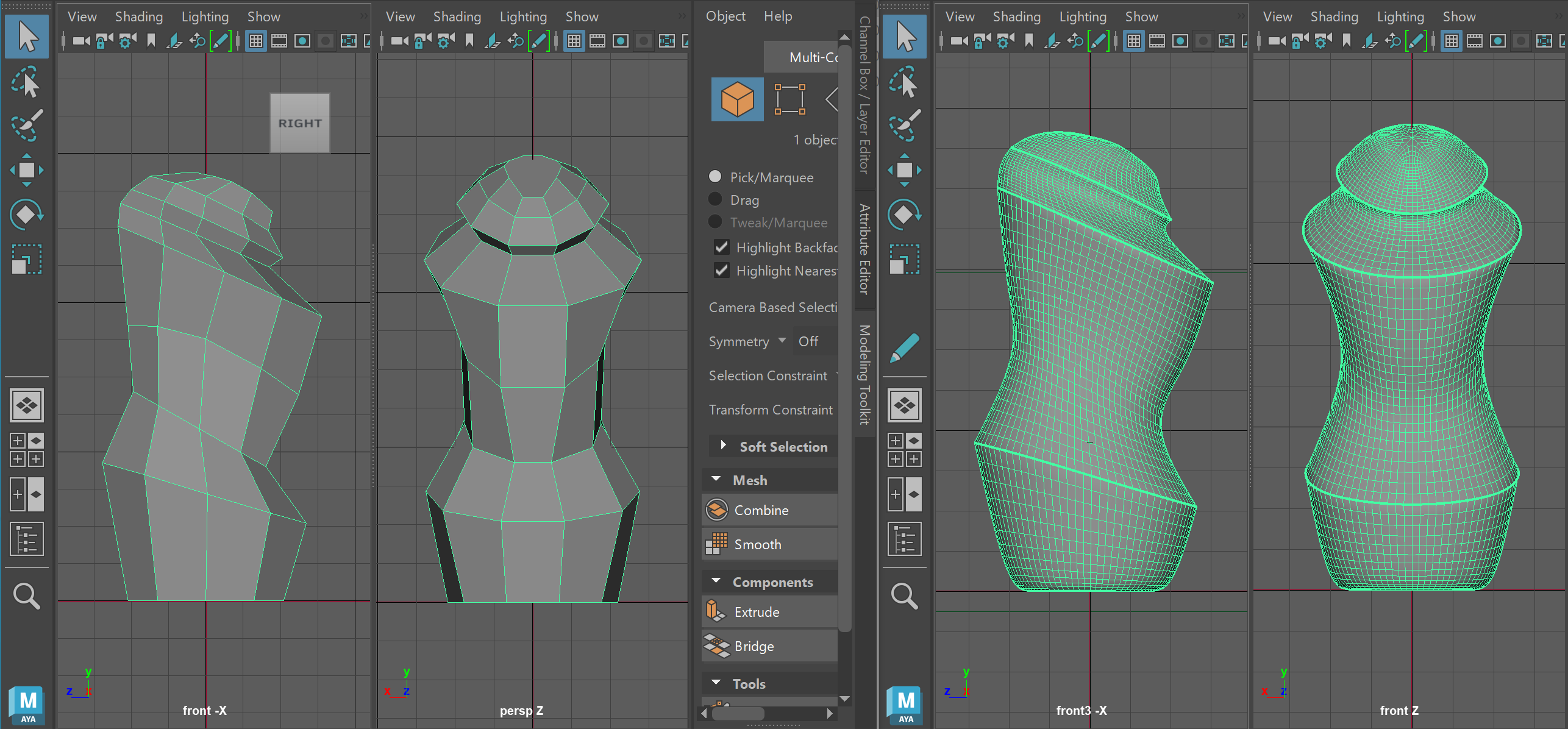Select the Lasso tool in left toolbox
This screenshot has height=729, width=1568.
(x=26, y=82)
